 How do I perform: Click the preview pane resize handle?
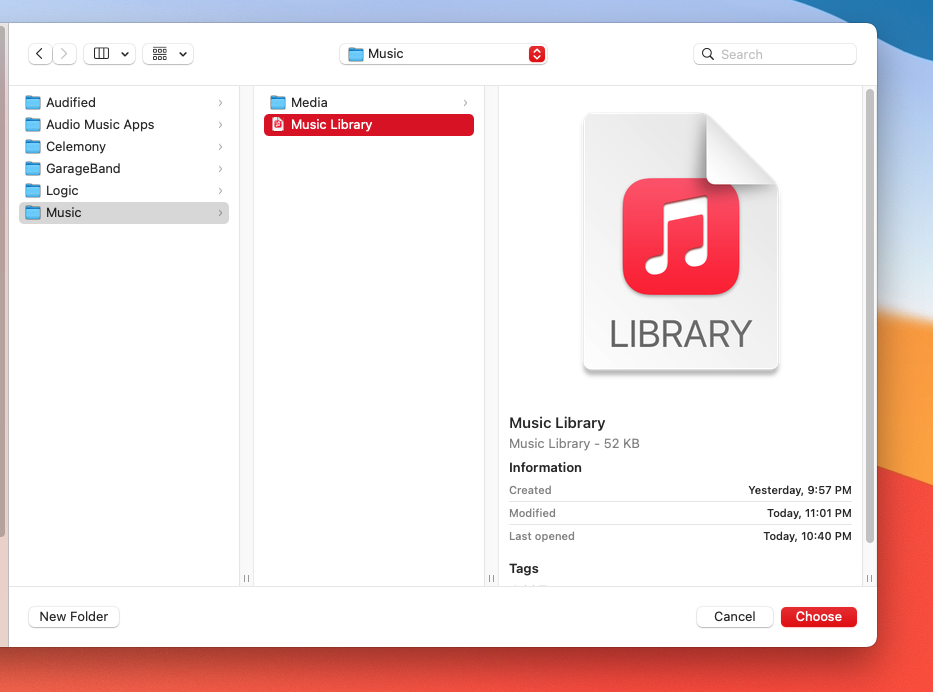click(869, 578)
